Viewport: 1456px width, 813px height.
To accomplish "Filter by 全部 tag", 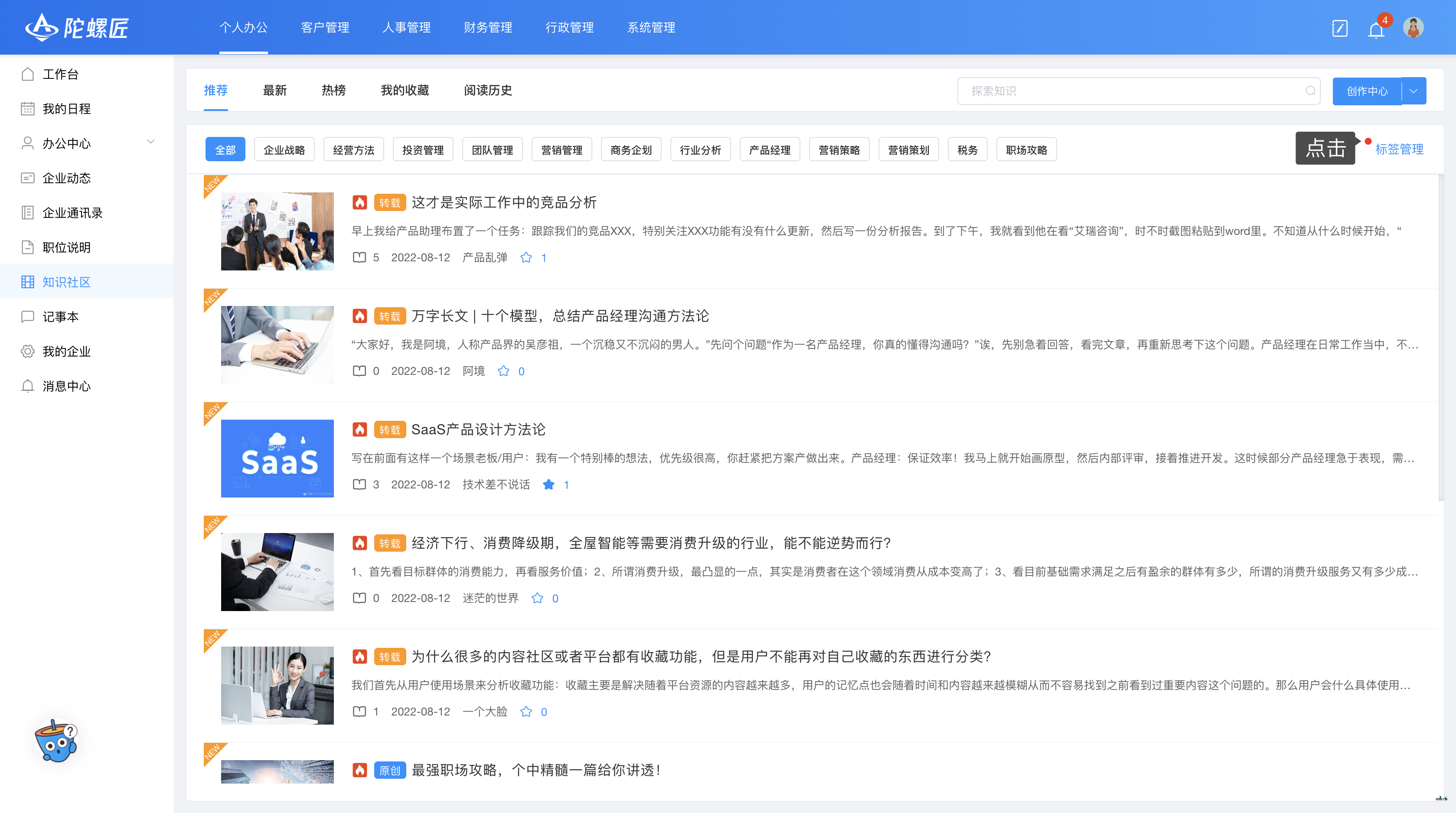I will click(225, 149).
